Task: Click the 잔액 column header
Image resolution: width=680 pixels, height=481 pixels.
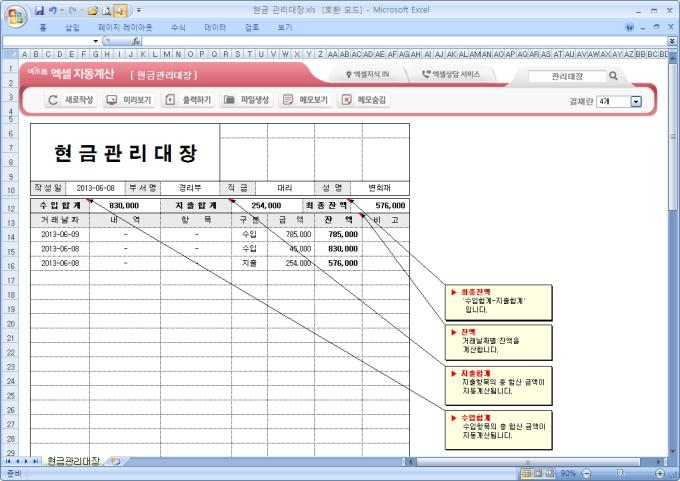Action: pyautogui.click(x=338, y=220)
